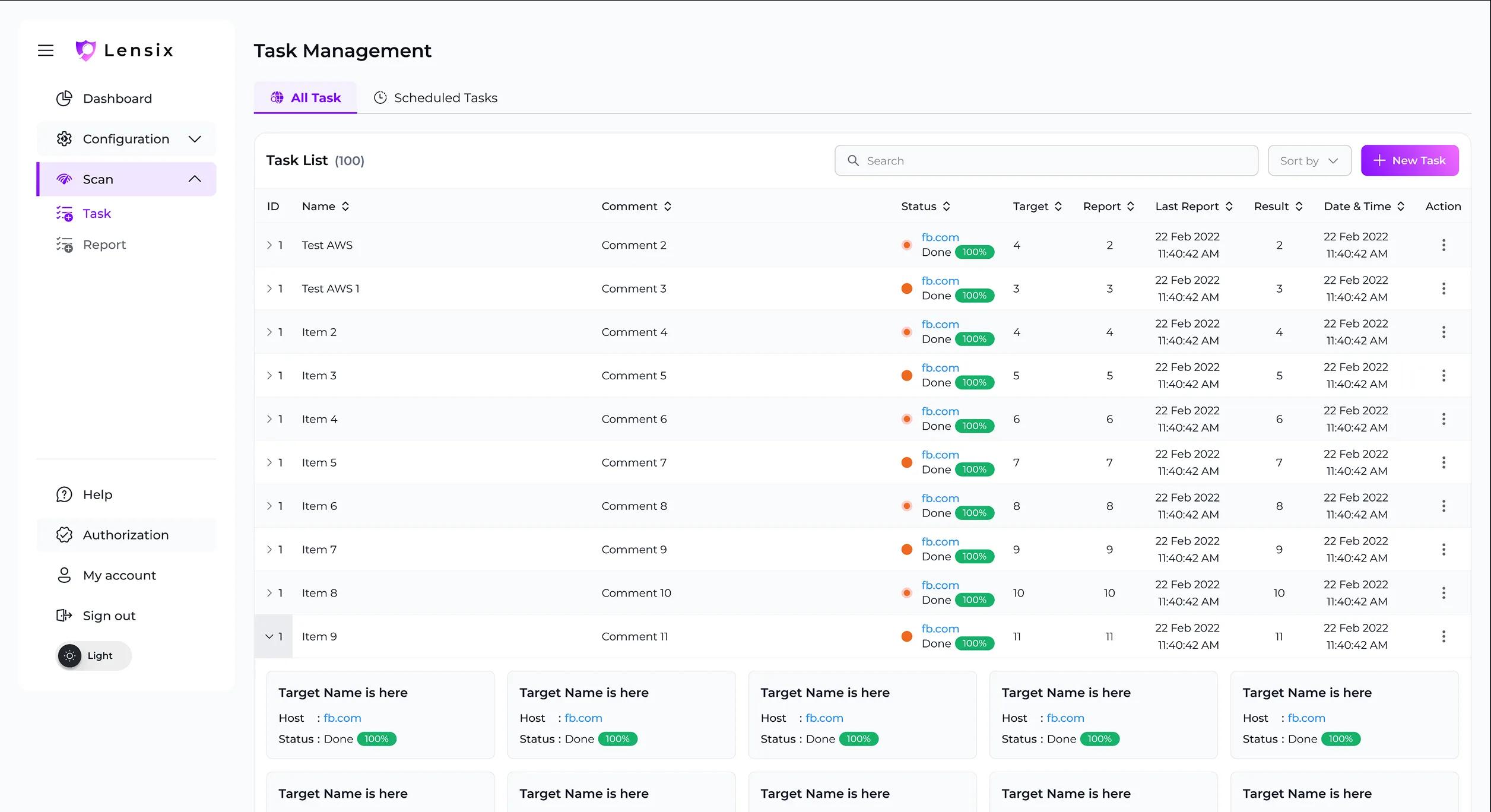Viewport: 1491px width, 812px height.
Task: Click 100% progress badge in Item 2 row
Action: click(x=975, y=339)
